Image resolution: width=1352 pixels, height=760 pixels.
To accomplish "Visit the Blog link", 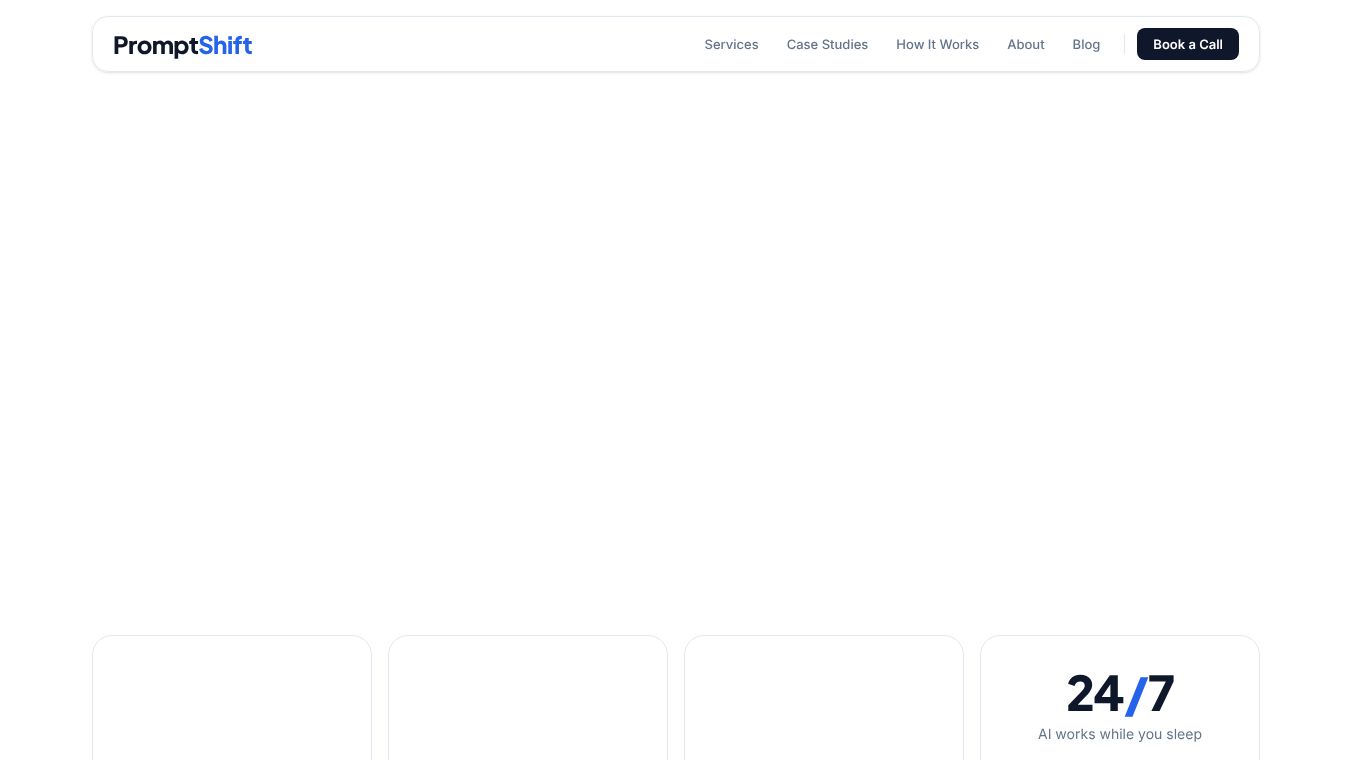I will click(x=1086, y=44).
